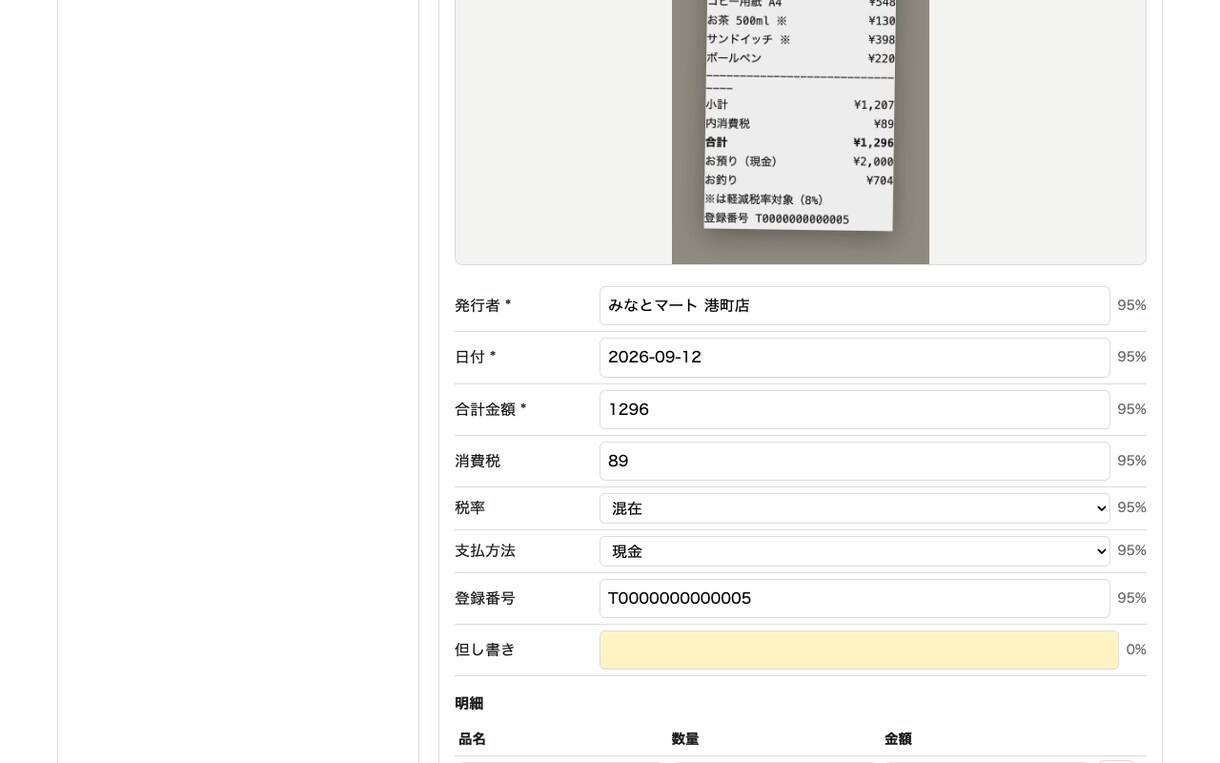The height and width of the screenshot is (763, 1220).
Task: Click the 0% confidence beside 但し書き
Action: click(1136, 650)
